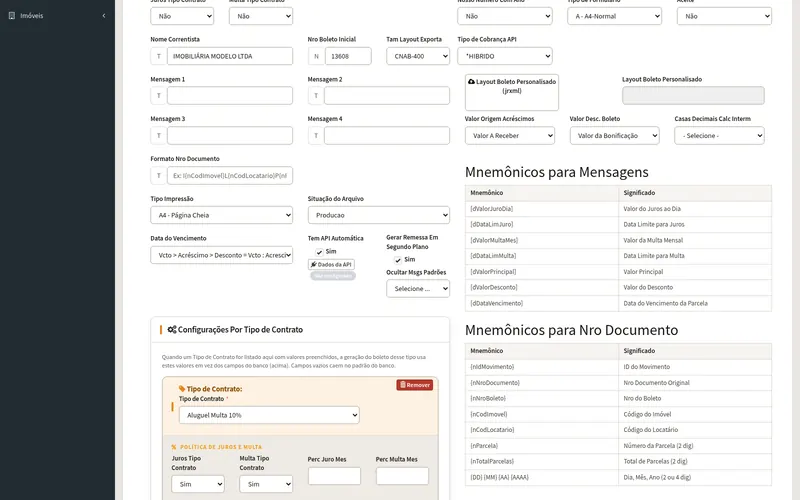Click the percent icon of Política de Juros e Multa
This screenshot has height=500, width=800.
pos(173,447)
